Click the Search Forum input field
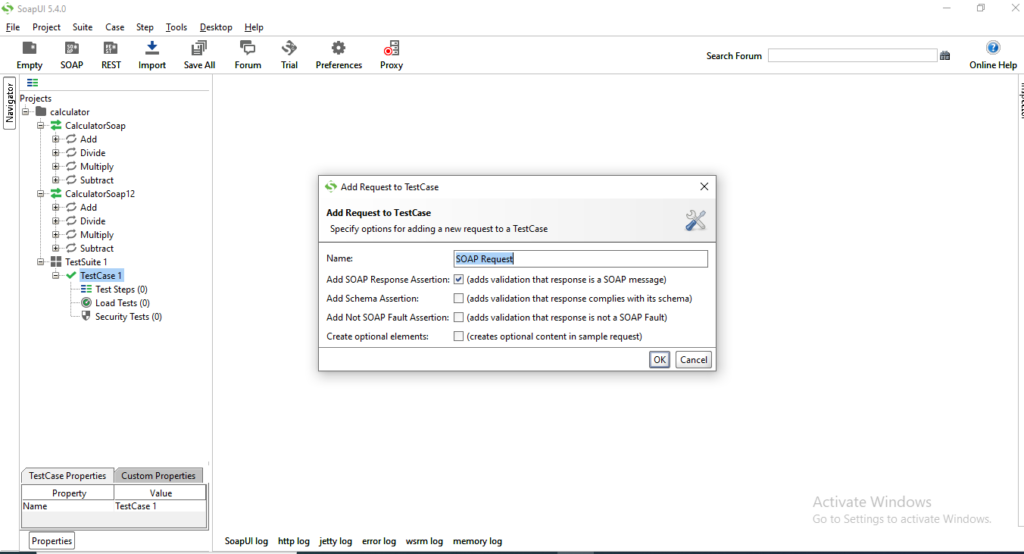The height and width of the screenshot is (554, 1024). (852, 56)
